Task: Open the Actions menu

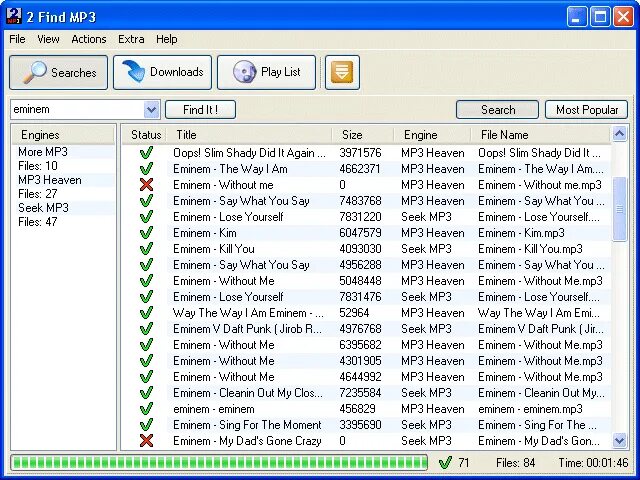Action: [x=89, y=39]
